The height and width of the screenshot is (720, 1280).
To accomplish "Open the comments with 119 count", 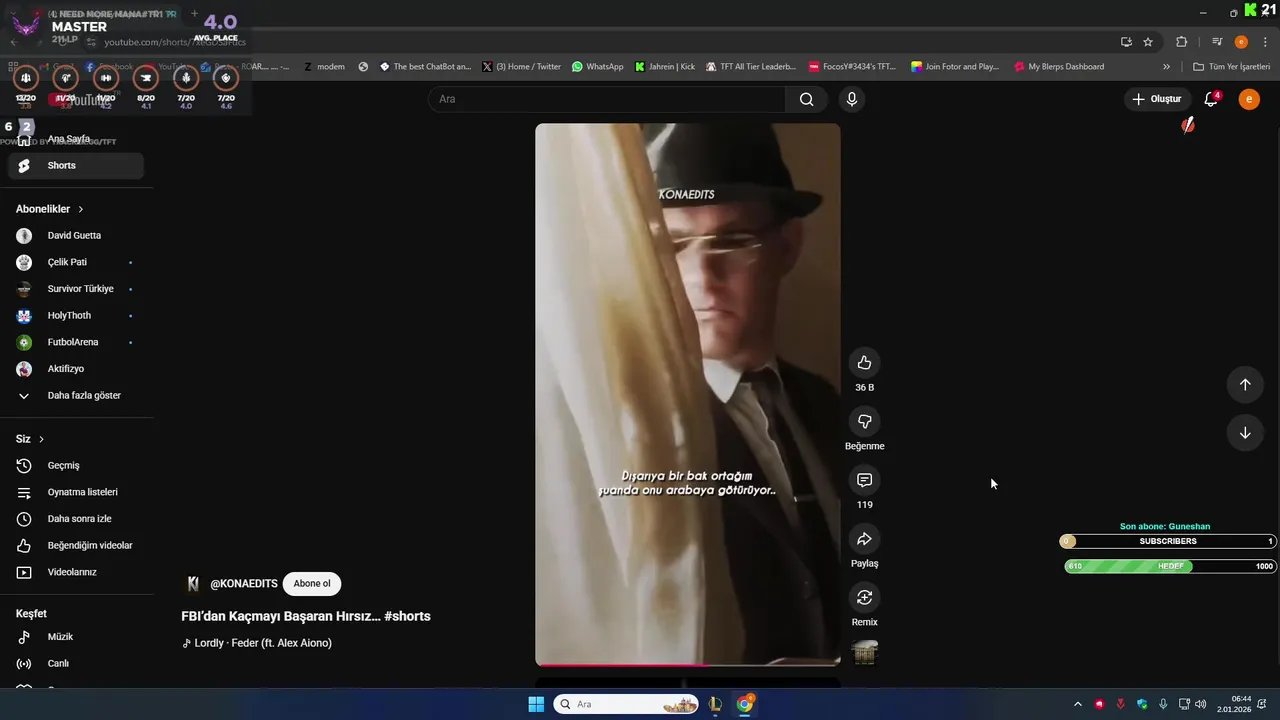I will pos(864,480).
